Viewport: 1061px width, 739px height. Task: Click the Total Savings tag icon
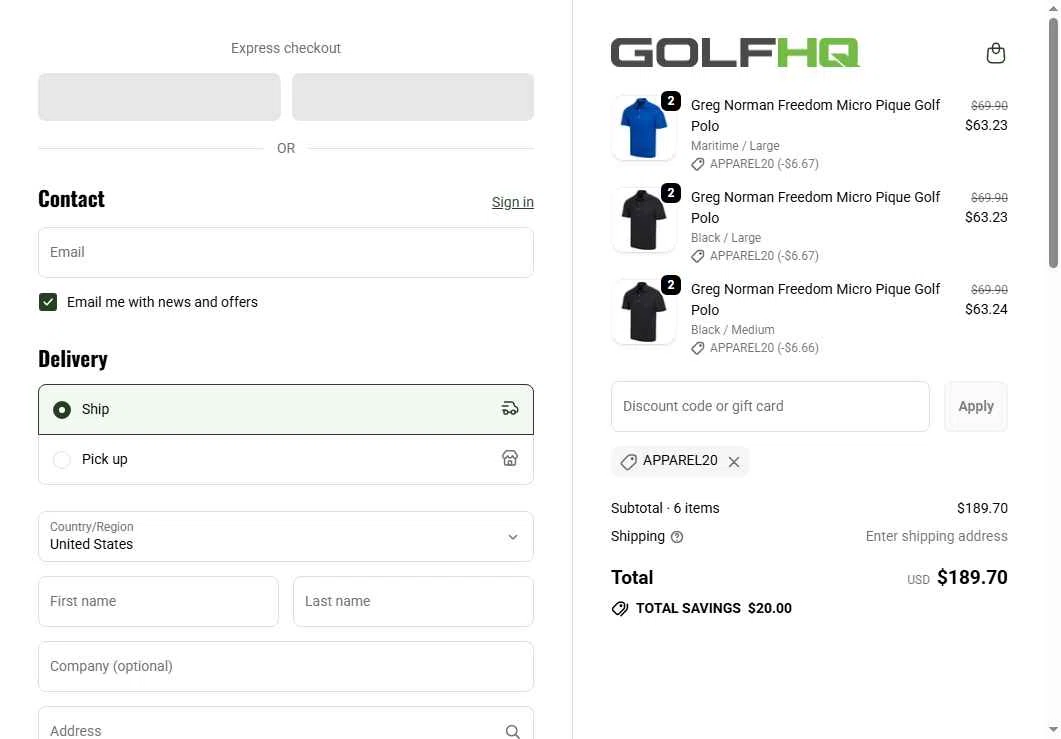pyautogui.click(x=620, y=608)
